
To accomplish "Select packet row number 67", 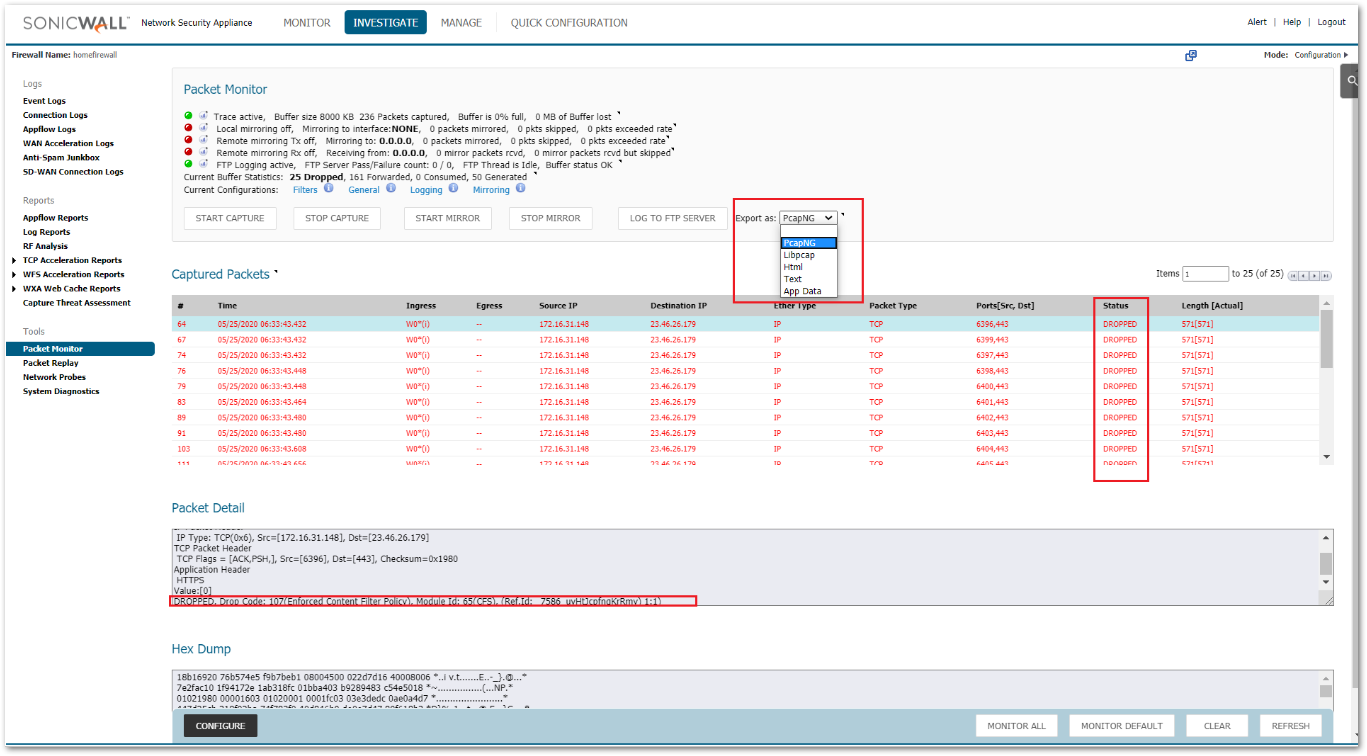I will [746, 340].
